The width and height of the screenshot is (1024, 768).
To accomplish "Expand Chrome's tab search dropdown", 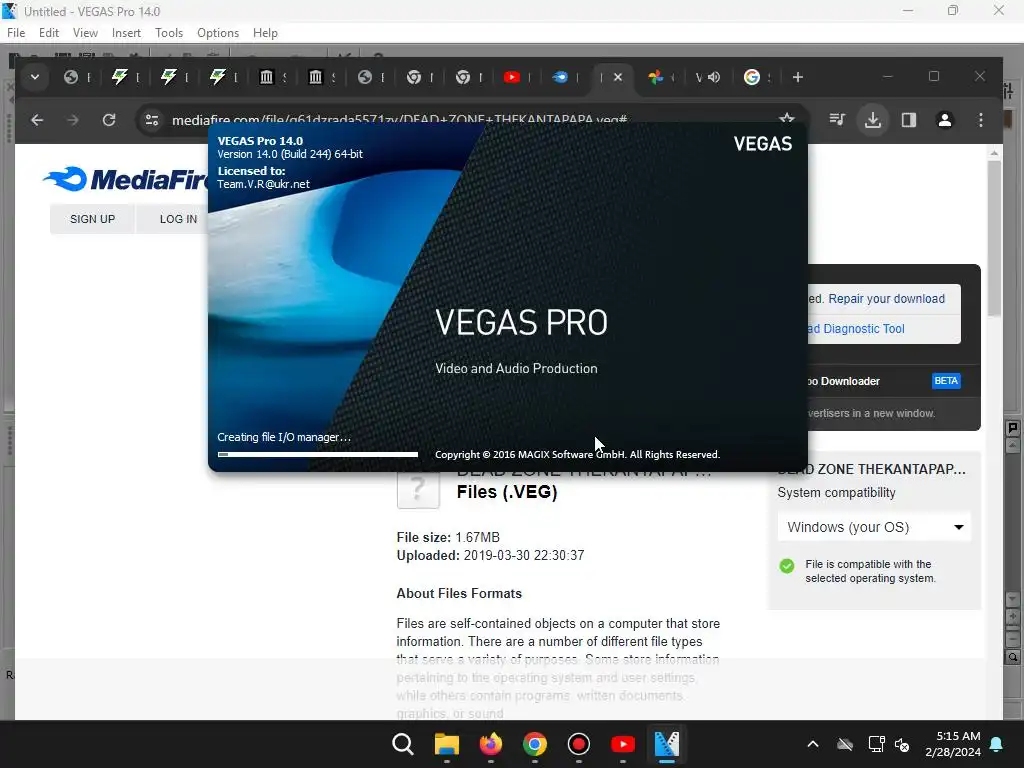I will (x=35, y=77).
